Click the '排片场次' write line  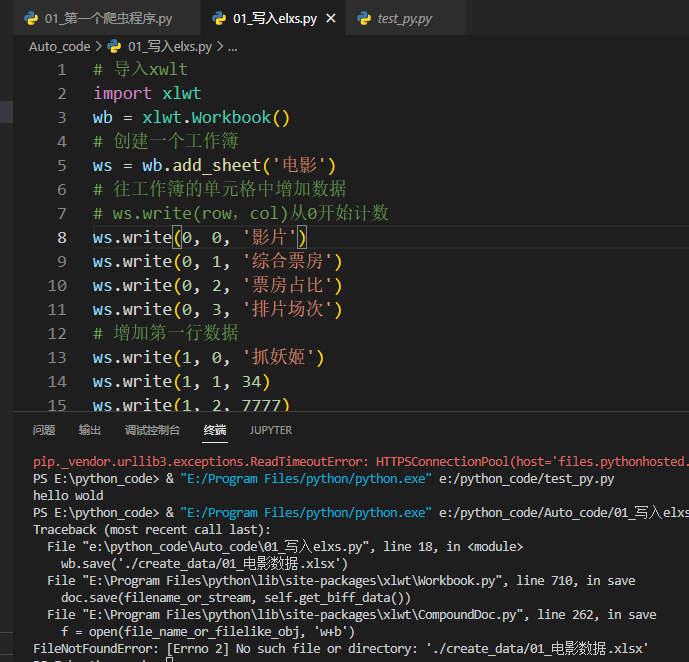(x=217, y=310)
